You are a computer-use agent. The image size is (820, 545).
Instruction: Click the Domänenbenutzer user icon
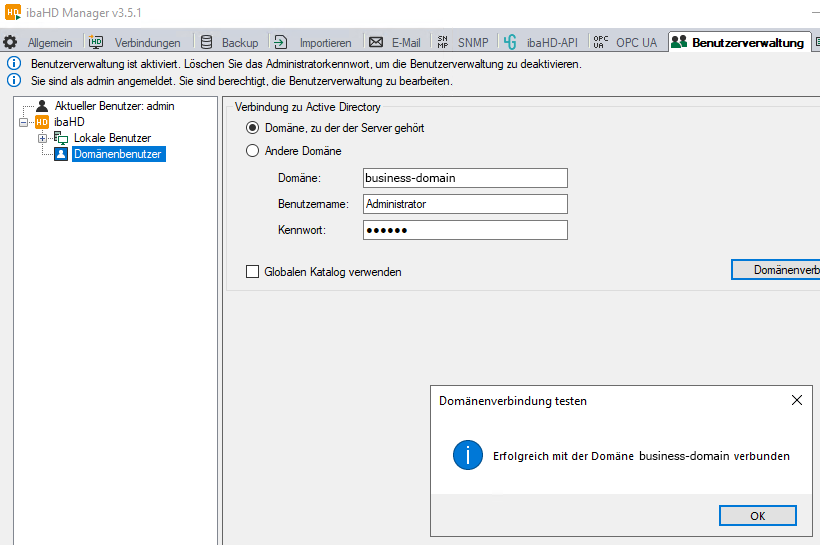coord(61,154)
